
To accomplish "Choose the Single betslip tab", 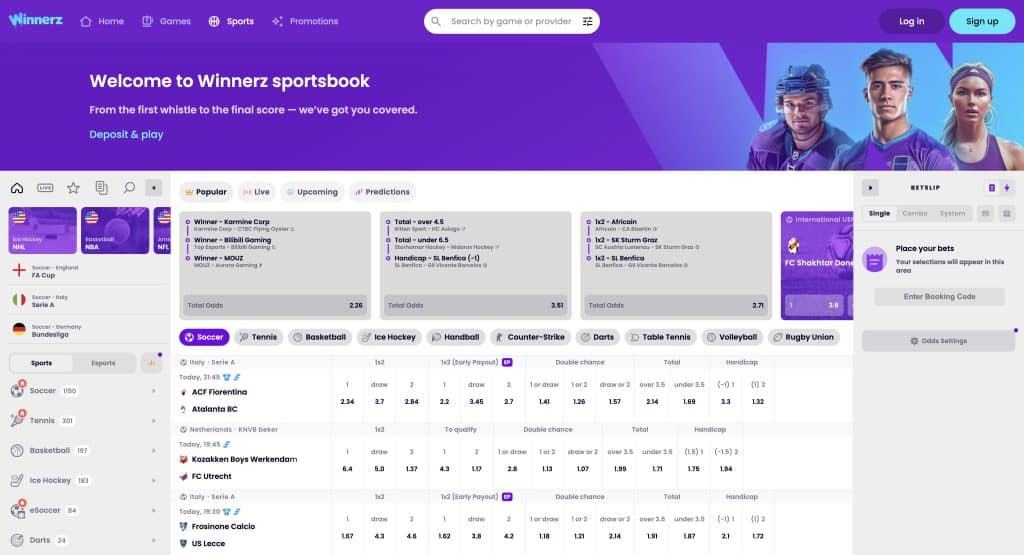I will 879,214.
